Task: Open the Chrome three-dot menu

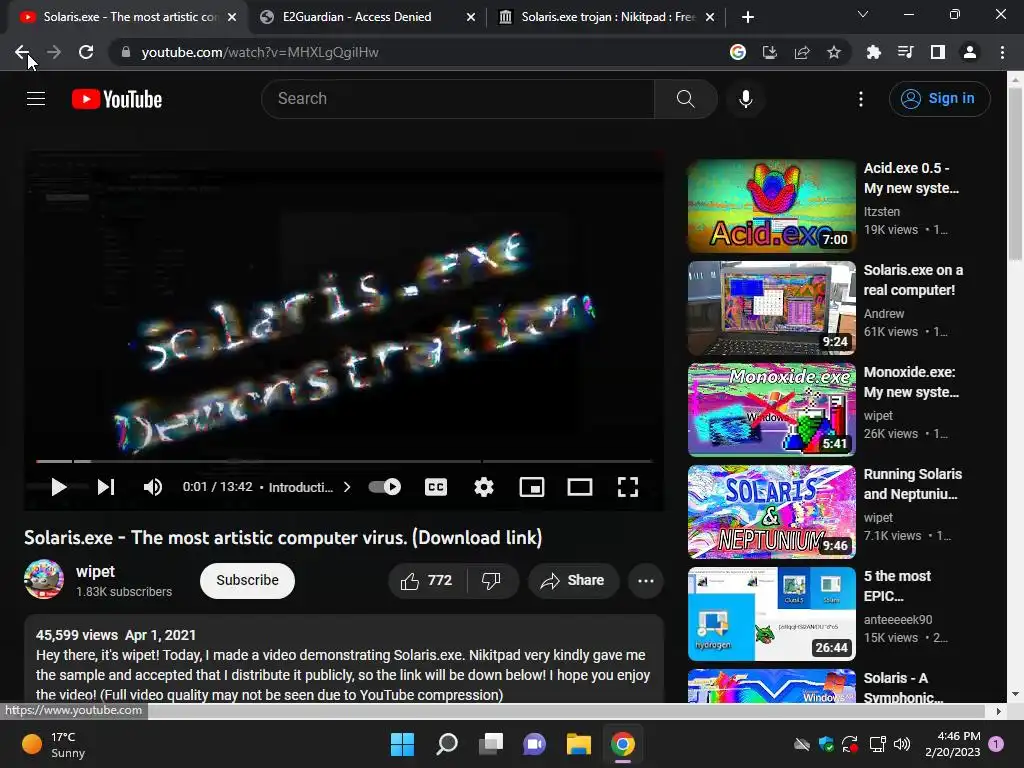Action: coord(1002,52)
